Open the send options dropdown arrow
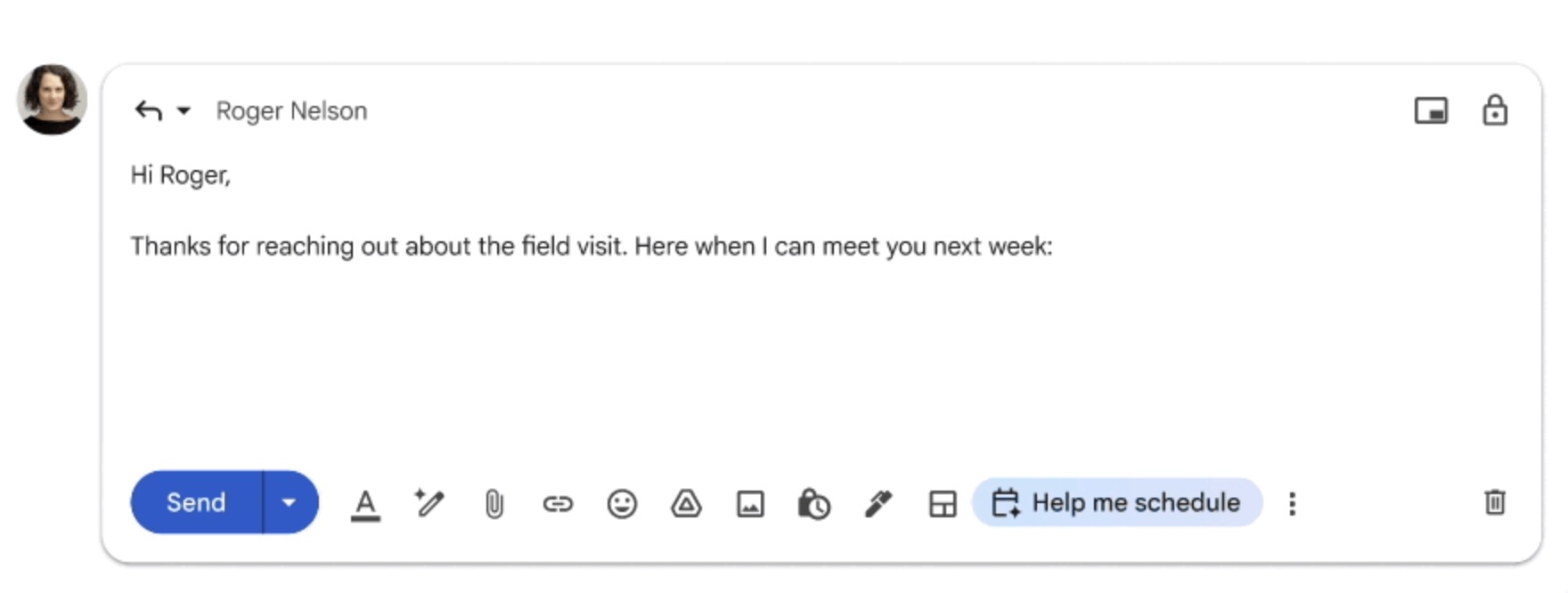Screen dimensions: 1568x593 tap(290, 502)
